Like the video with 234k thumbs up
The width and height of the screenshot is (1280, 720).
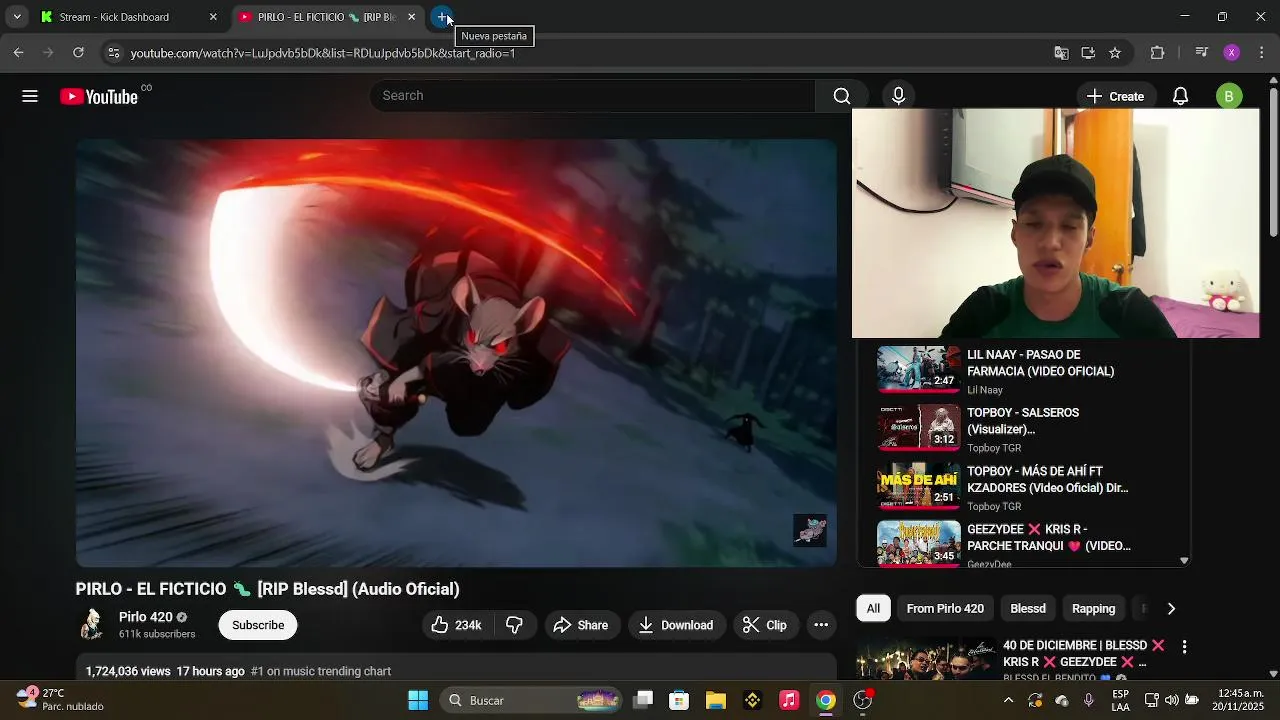pos(456,625)
